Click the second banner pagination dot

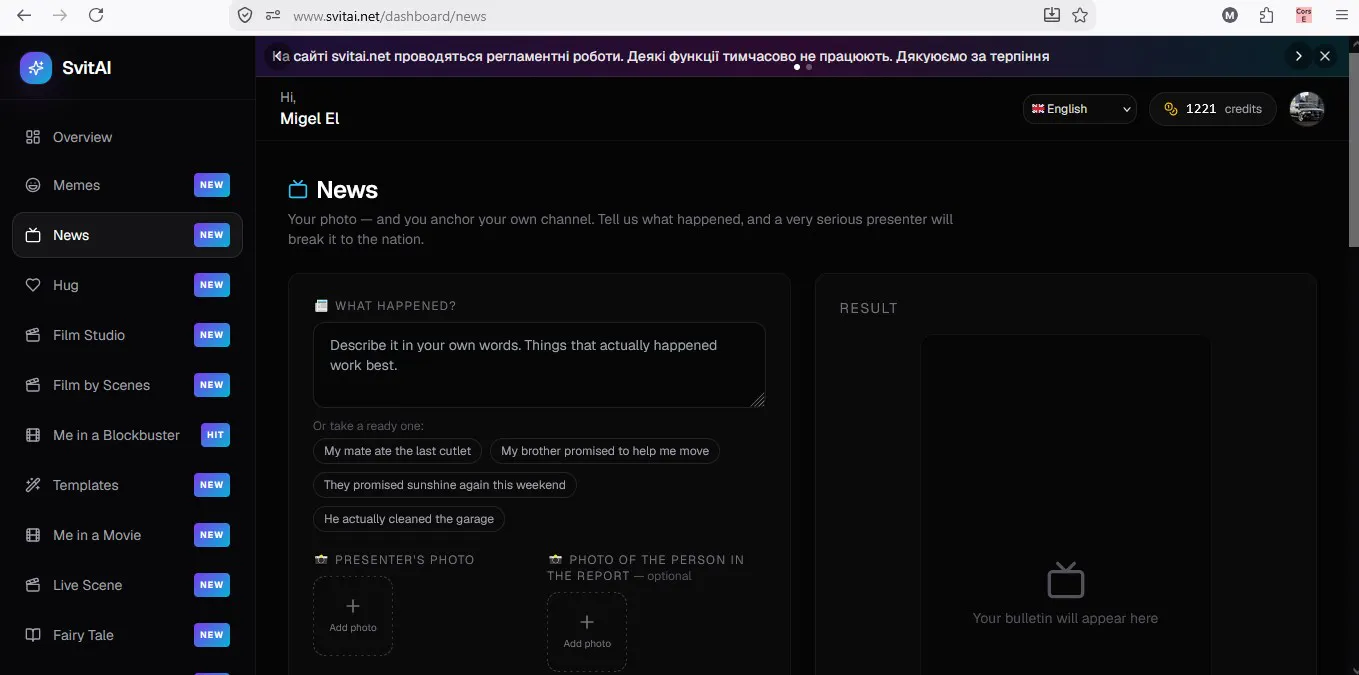pyautogui.click(x=809, y=68)
